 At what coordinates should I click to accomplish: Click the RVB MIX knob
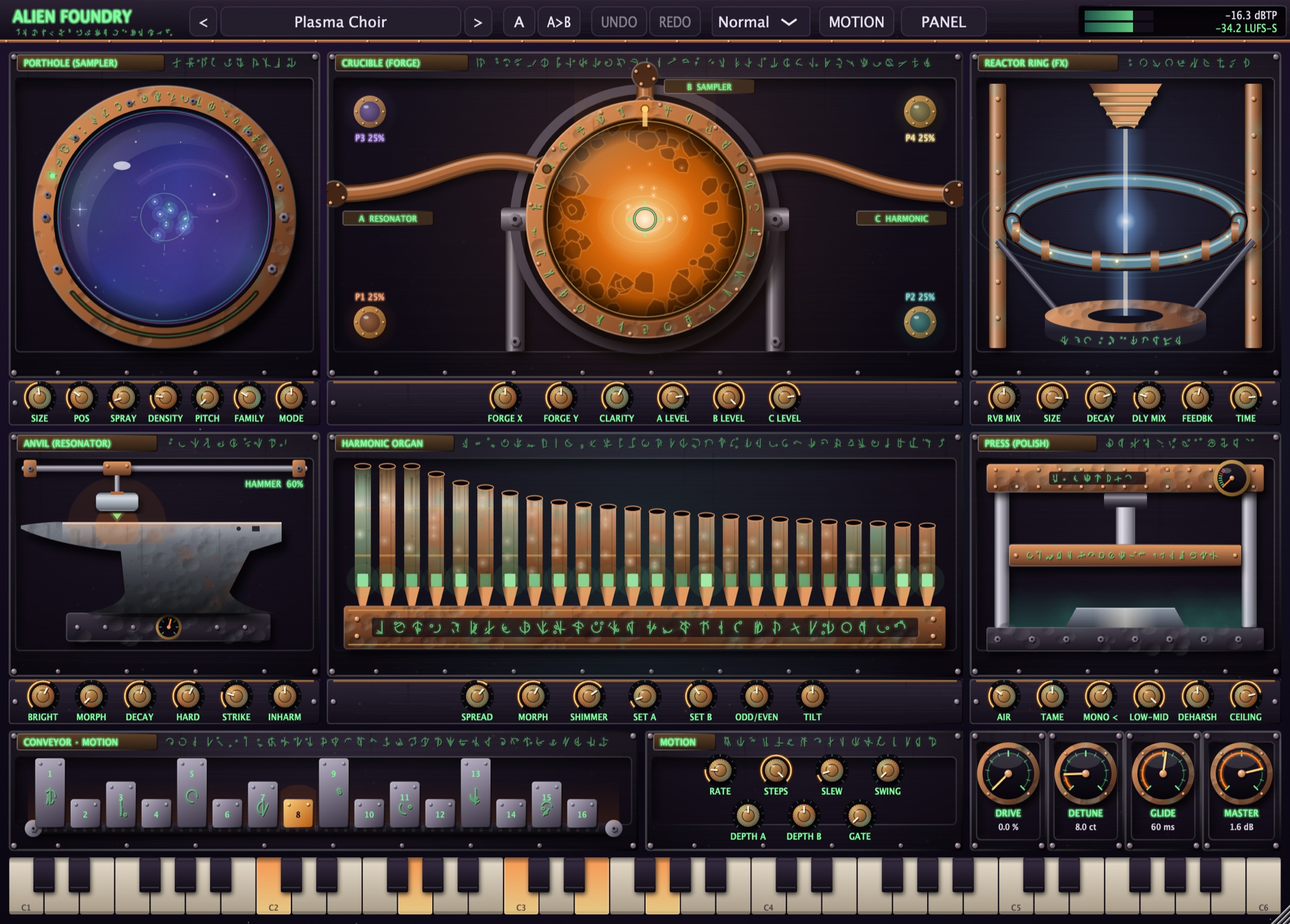tap(1003, 398)
